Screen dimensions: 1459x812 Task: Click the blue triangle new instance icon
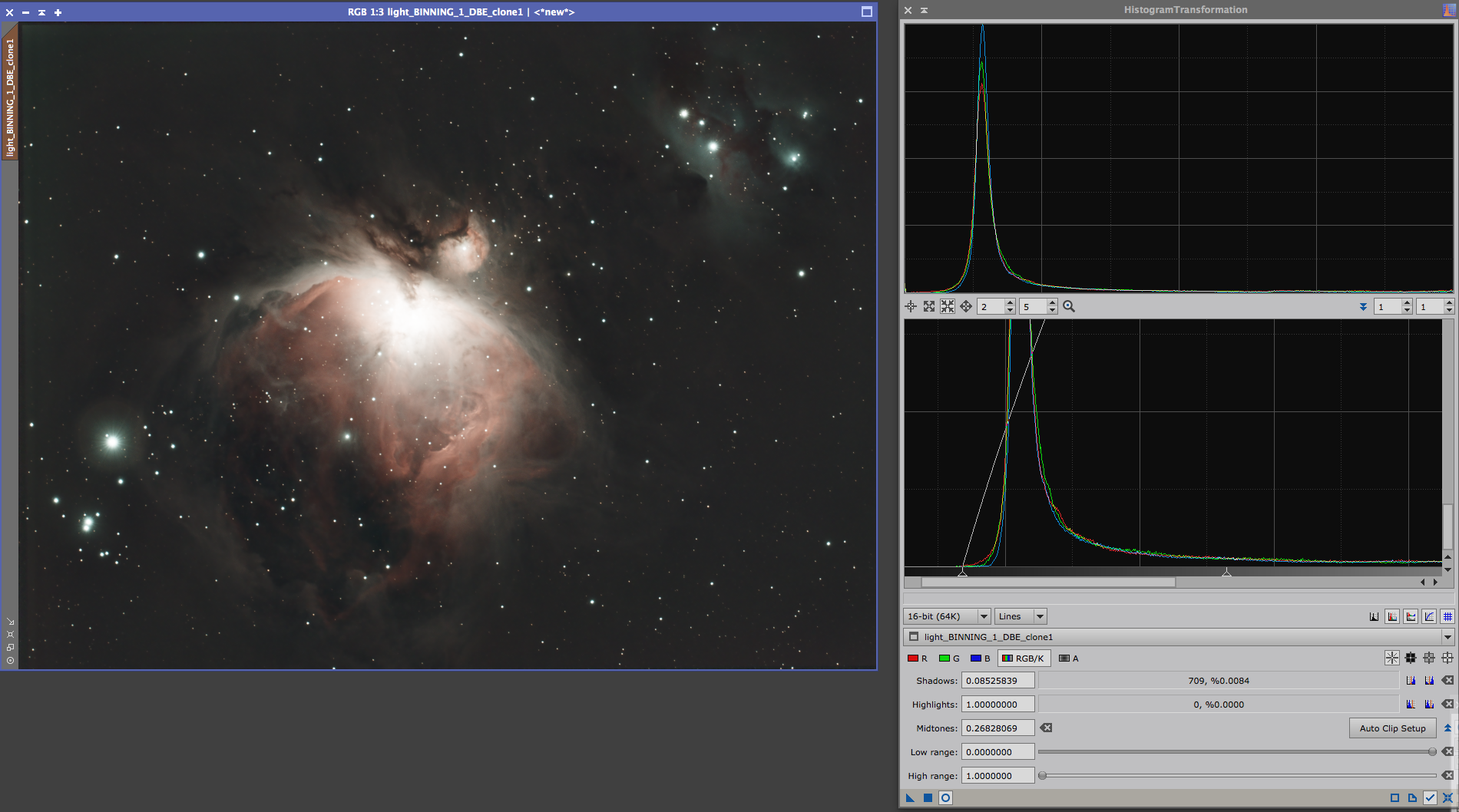[x=910, y=798]
